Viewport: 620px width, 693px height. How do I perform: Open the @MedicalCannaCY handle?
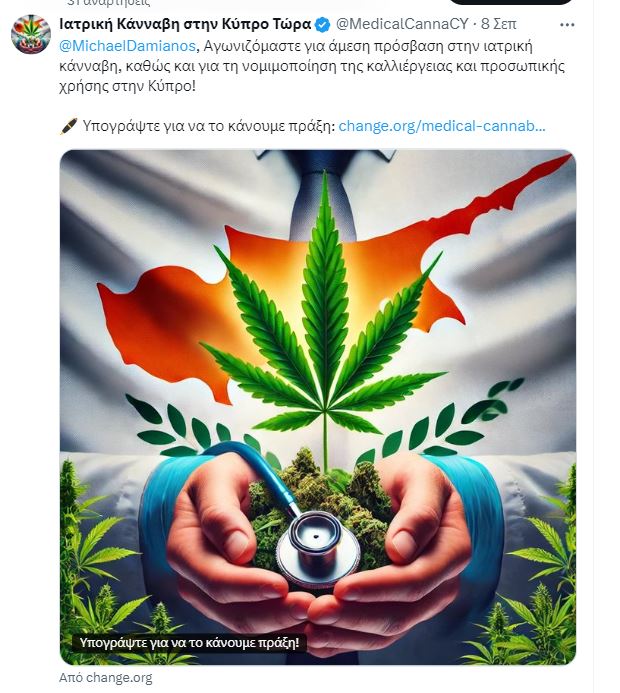click(x=402, y=24)
